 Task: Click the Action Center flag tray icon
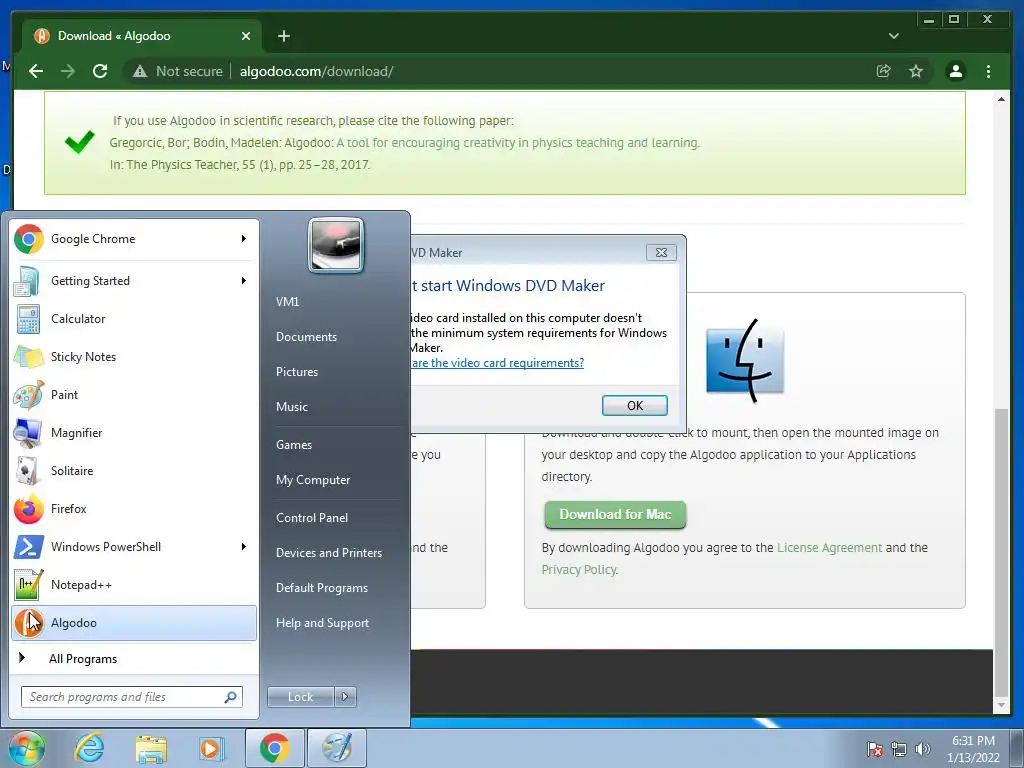[875, 749]
